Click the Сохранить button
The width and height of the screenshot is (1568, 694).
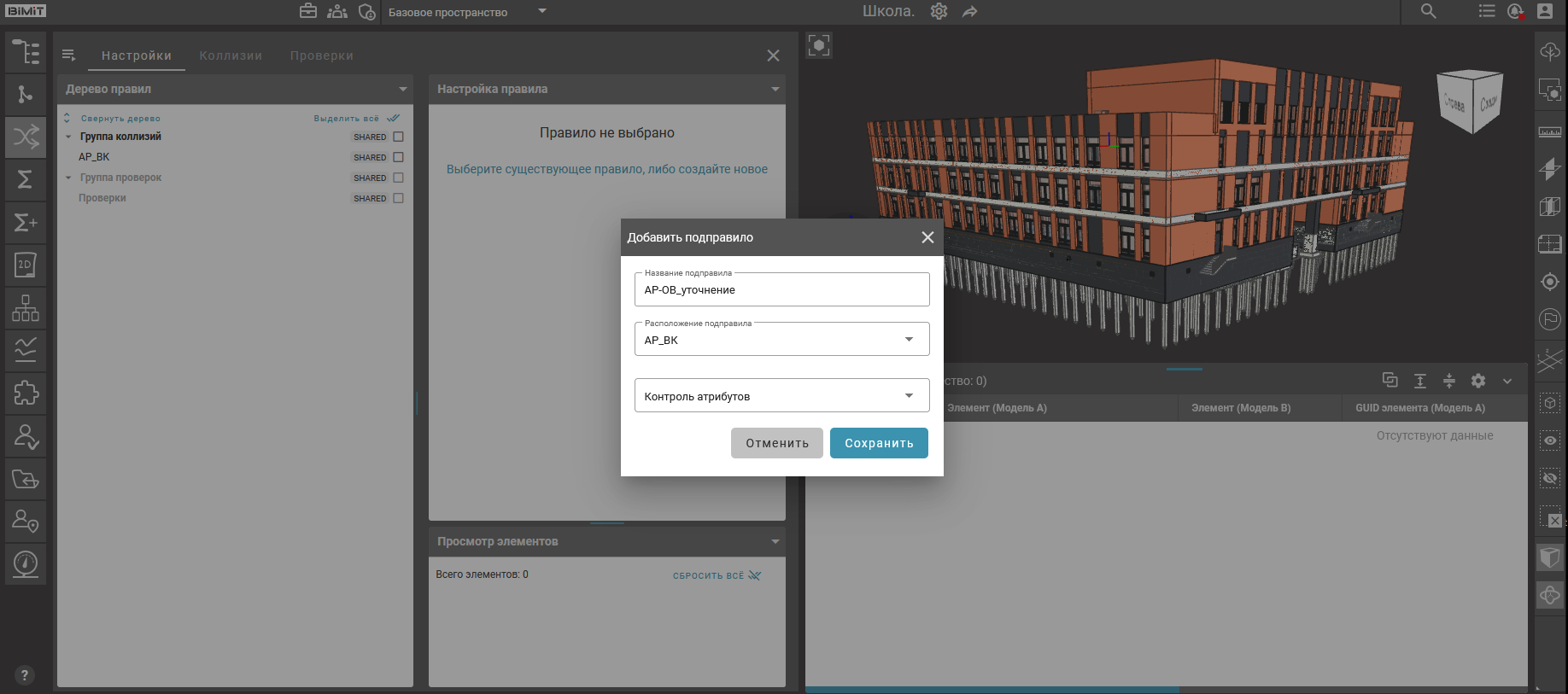point(879,443)
